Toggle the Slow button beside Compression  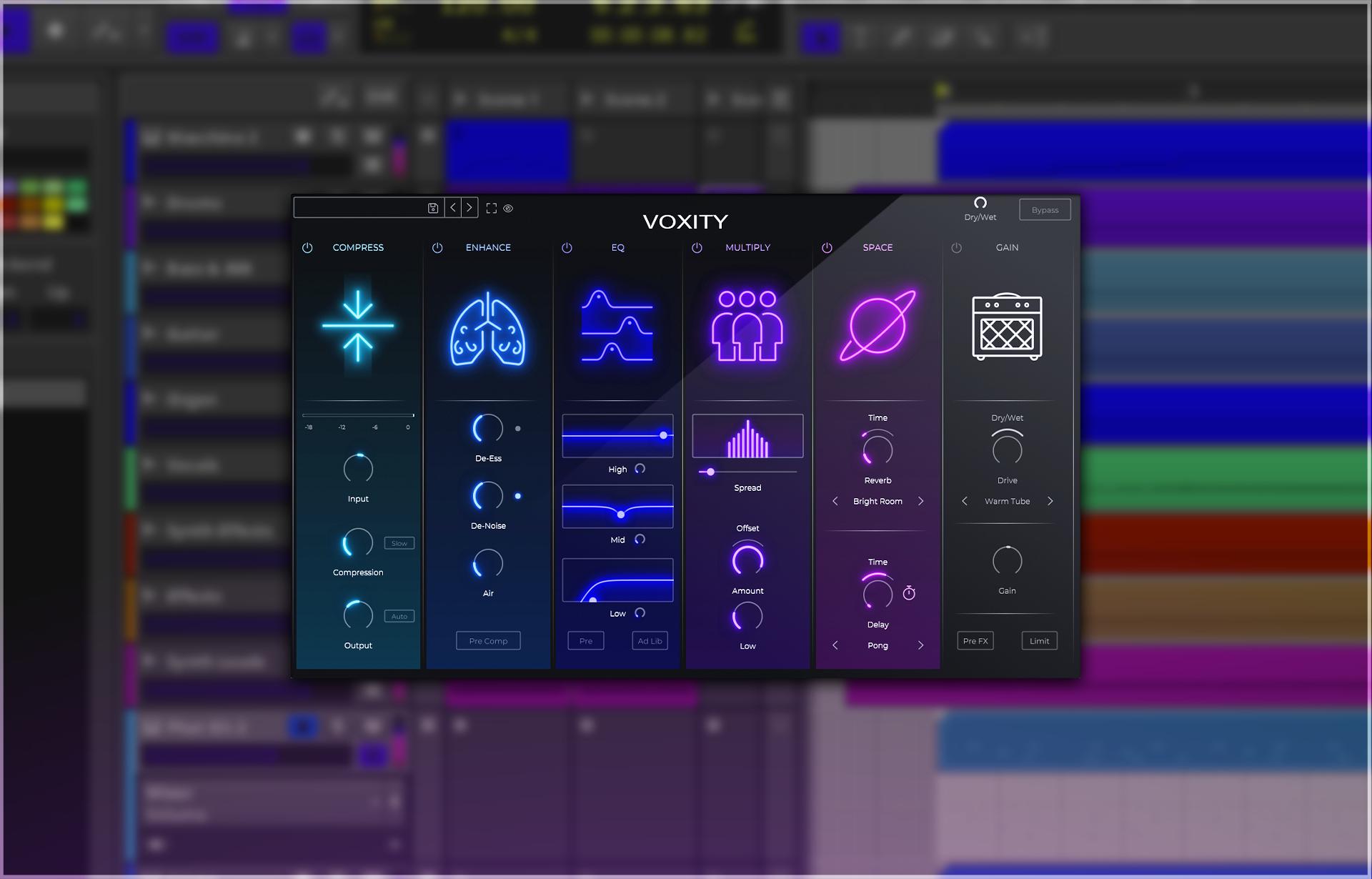[399, 544]
